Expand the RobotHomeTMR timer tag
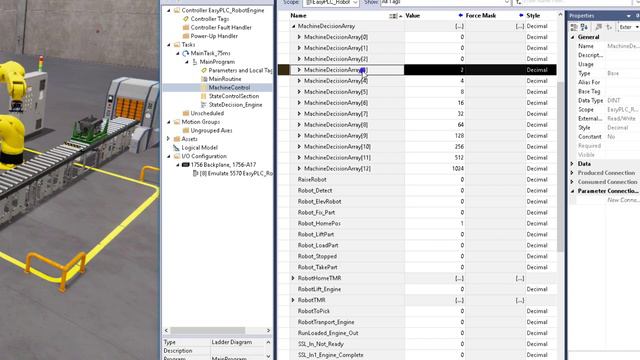Viewport: 640px width, 360px height. pyautogui.click(x=293, y=278)
